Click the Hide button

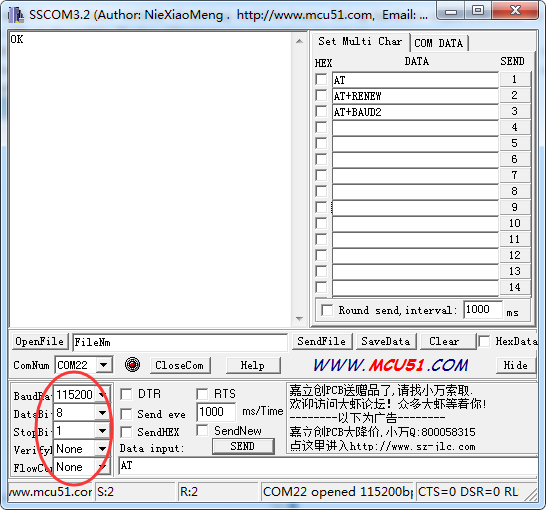point(515,365)
